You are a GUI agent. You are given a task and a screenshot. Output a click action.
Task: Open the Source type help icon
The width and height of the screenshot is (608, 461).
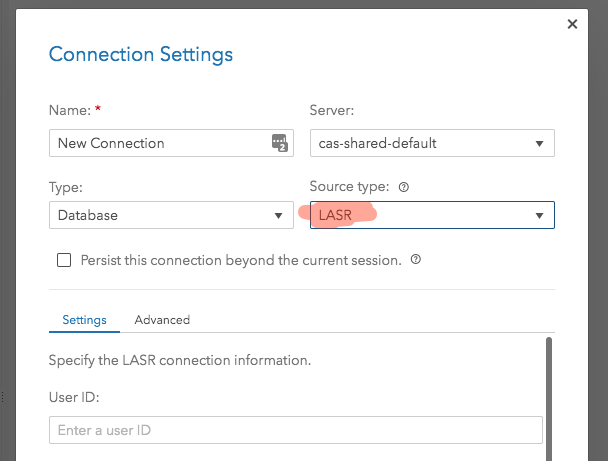pyautogui.click(x=403, y=187)
